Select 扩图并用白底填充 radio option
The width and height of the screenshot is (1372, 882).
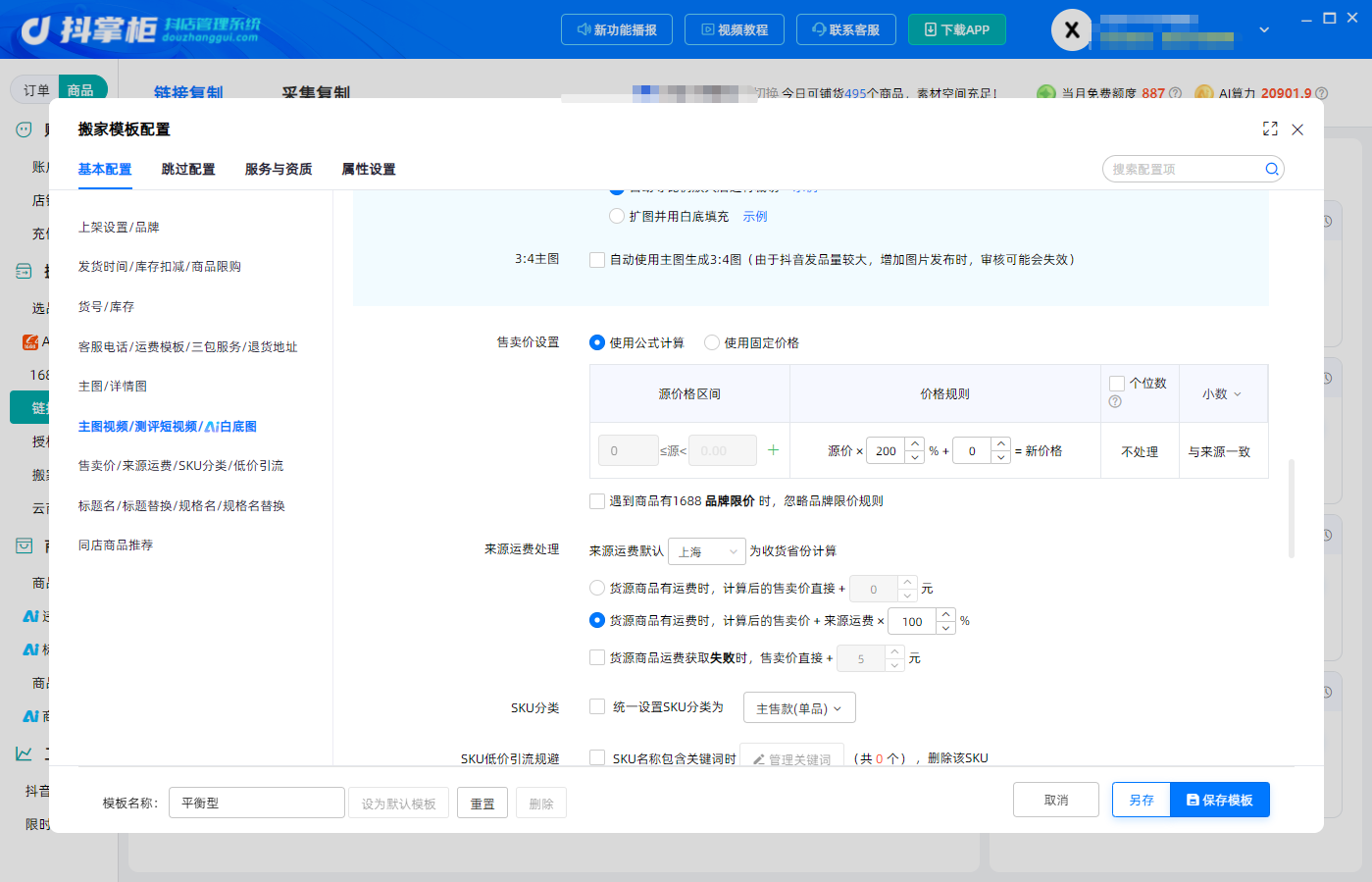617,216
